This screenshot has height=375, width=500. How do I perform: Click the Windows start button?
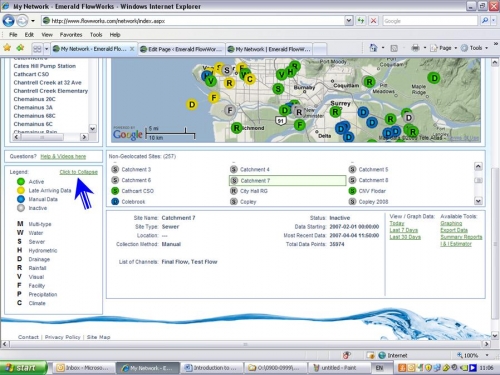[x=23, y=368]
